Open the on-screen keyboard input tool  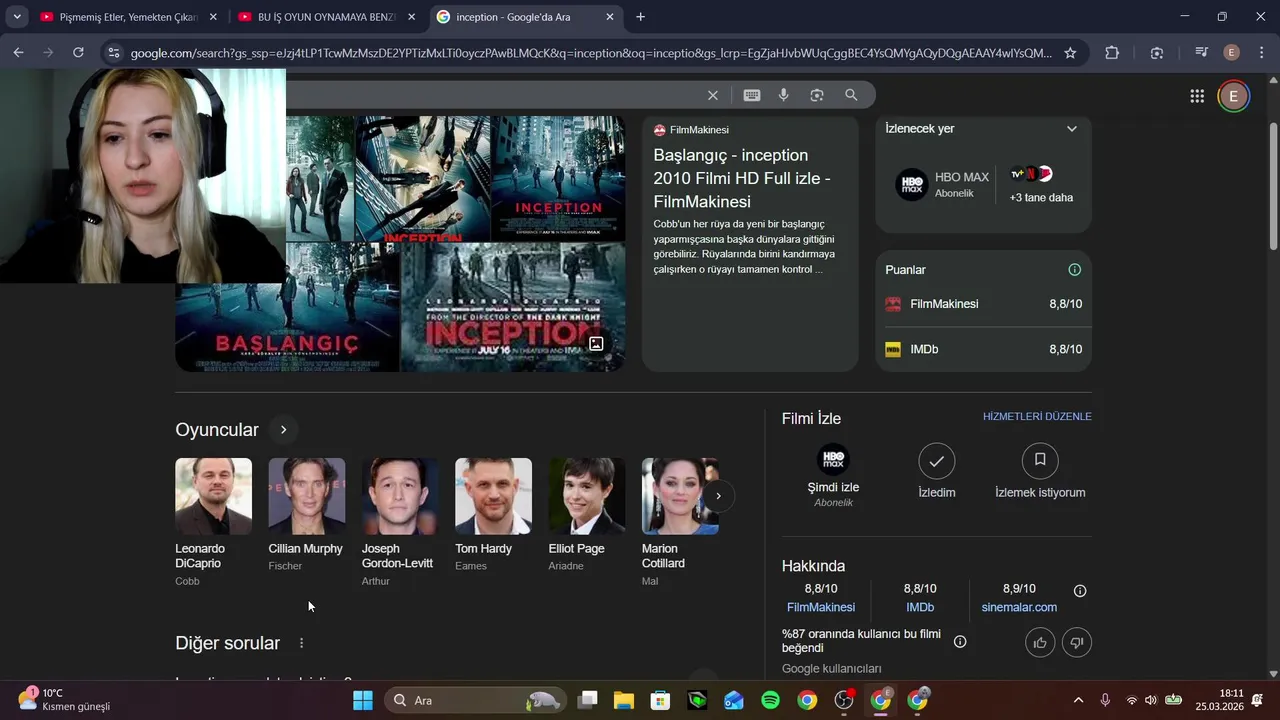point(752,95)
